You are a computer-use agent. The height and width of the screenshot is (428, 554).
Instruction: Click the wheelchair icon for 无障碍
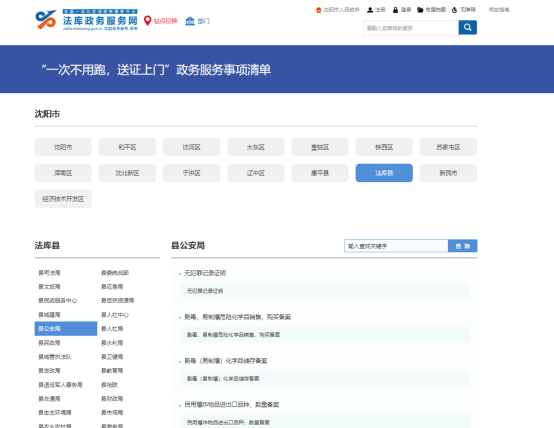tap(454, 10)
